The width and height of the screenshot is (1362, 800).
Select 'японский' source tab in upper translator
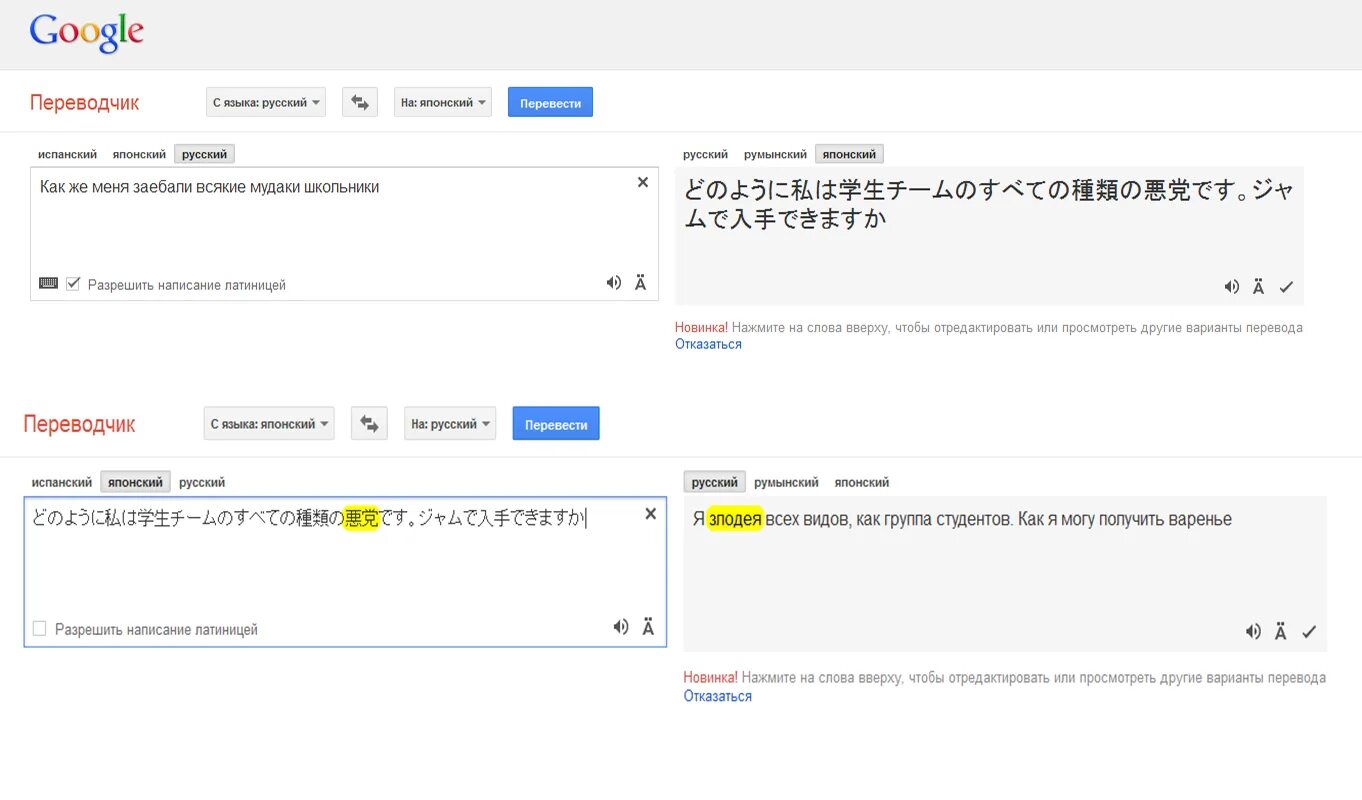[139, 155]
